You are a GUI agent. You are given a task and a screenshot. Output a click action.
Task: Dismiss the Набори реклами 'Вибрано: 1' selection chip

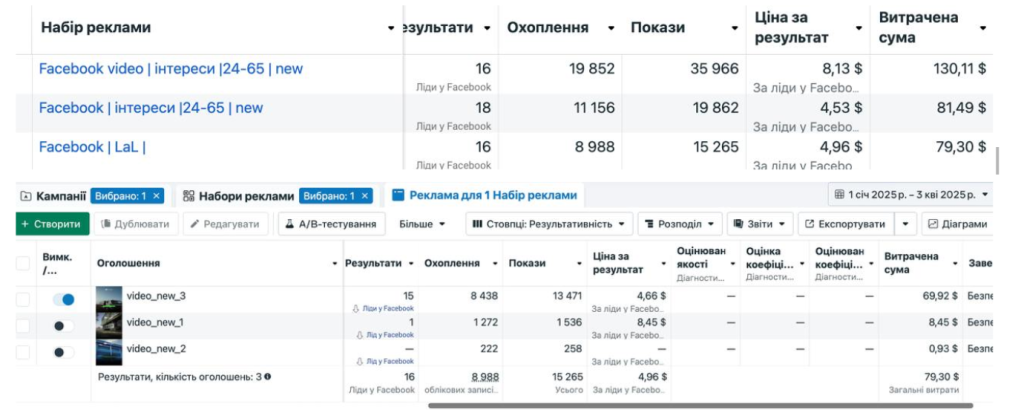[365, 196]
